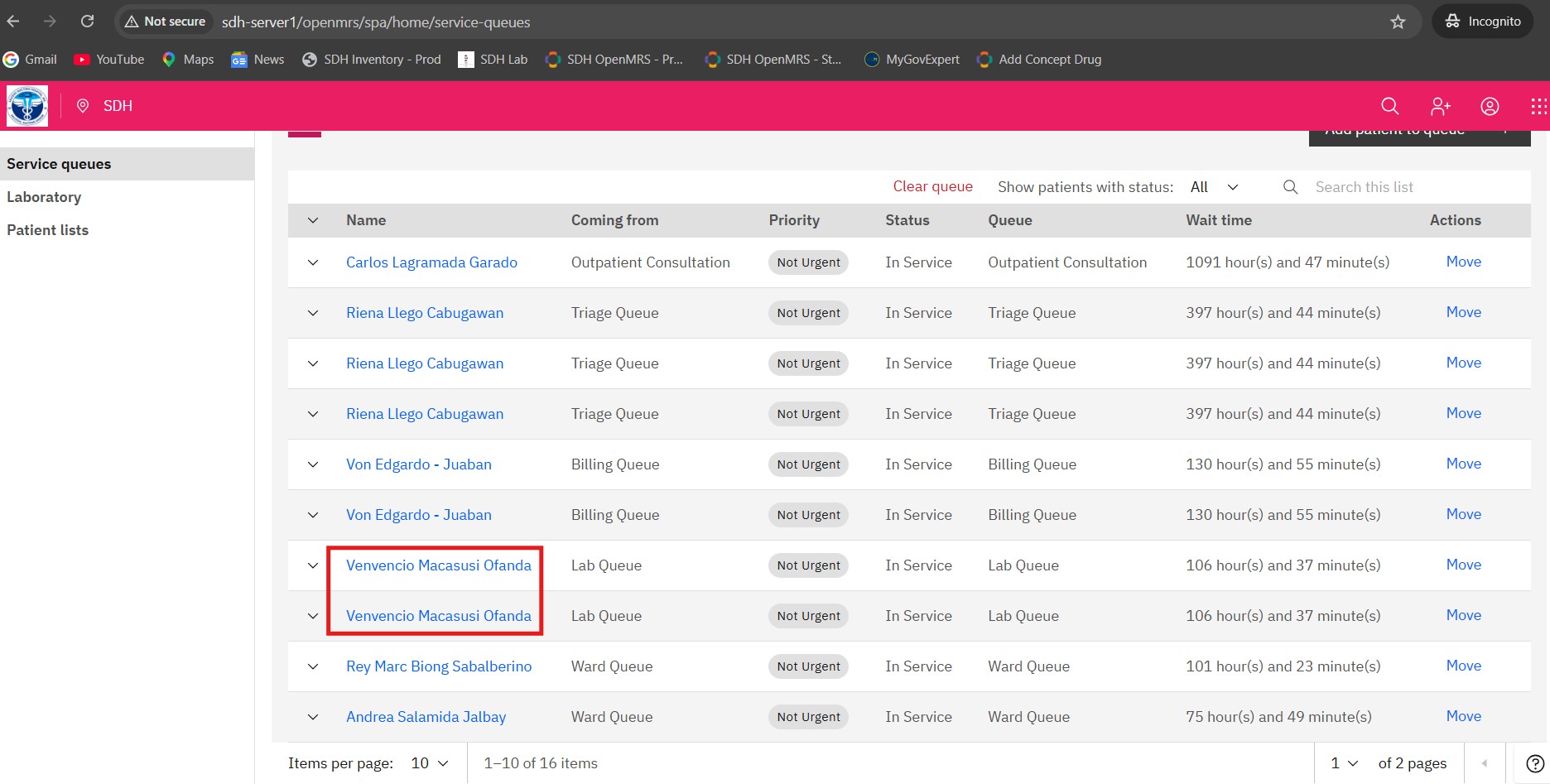Open the user account menu icon
Viewport: 1550px width, 784px height.
pyautogui.click(x=1490, y=106)
